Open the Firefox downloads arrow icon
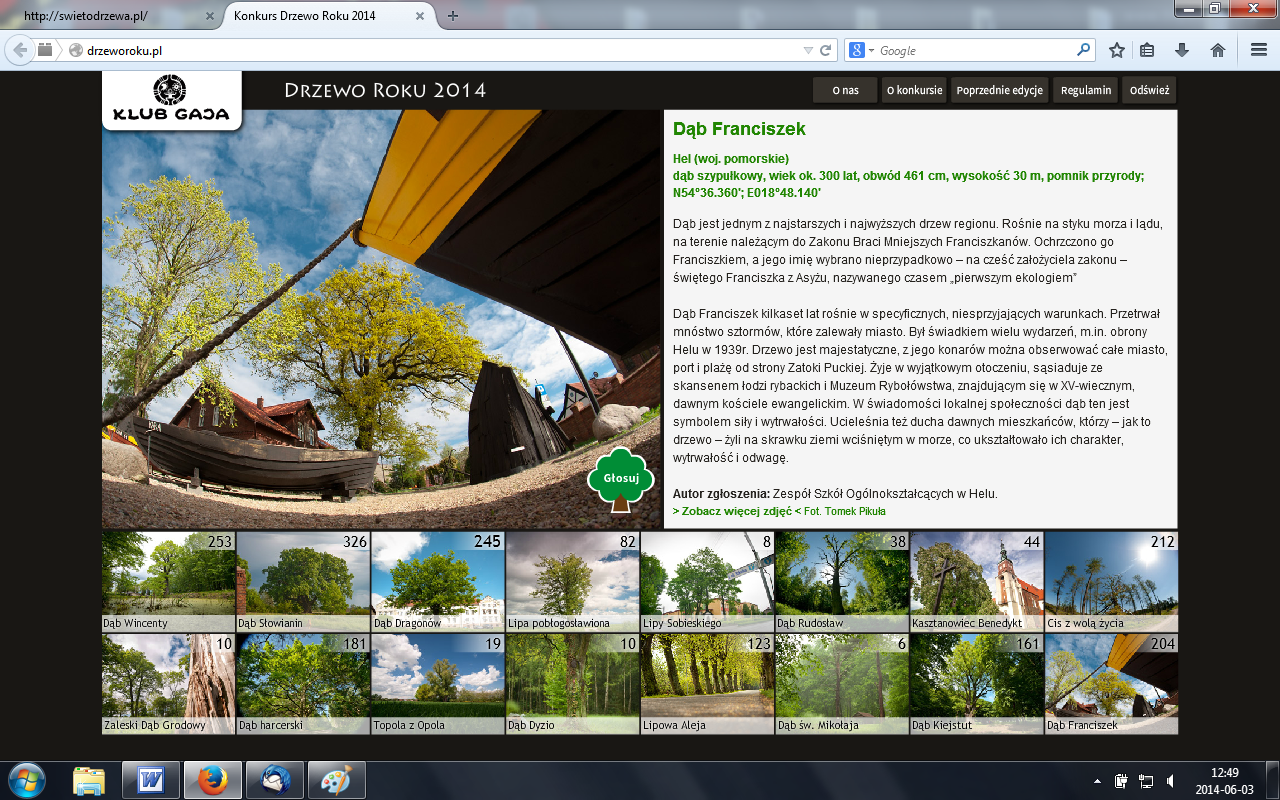 [x=1181, y=50]
